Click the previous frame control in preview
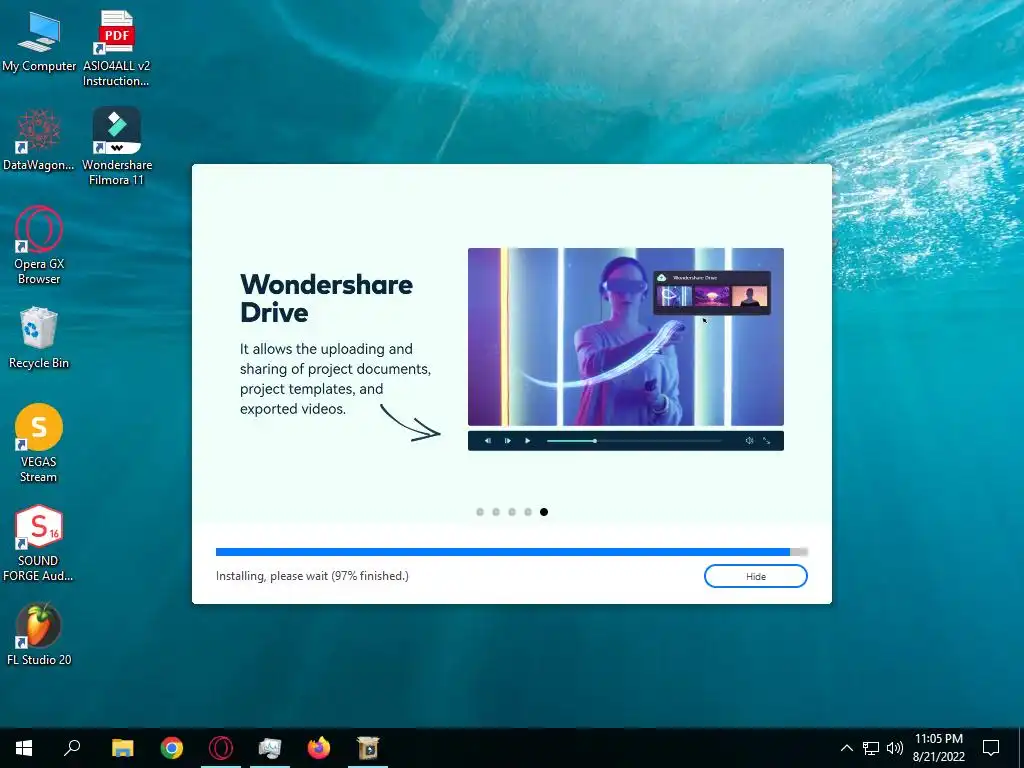Viewport: 1024px width, 768px height. [488, 441]
